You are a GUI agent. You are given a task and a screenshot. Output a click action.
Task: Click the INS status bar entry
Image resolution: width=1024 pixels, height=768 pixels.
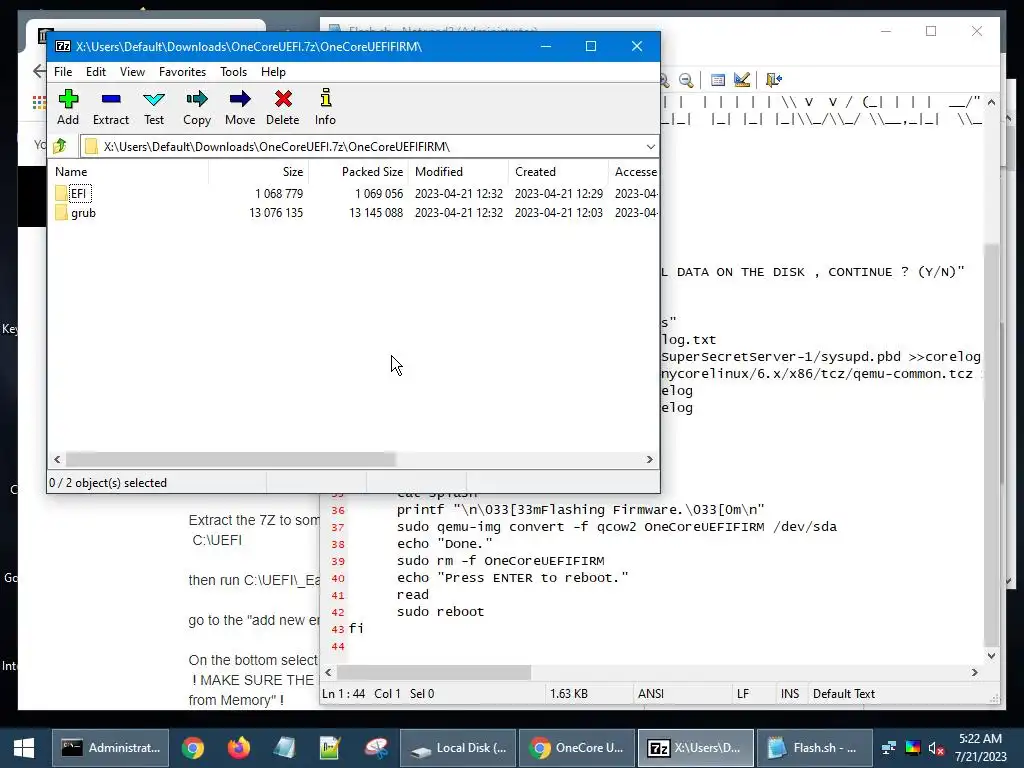tap(790, 694)
